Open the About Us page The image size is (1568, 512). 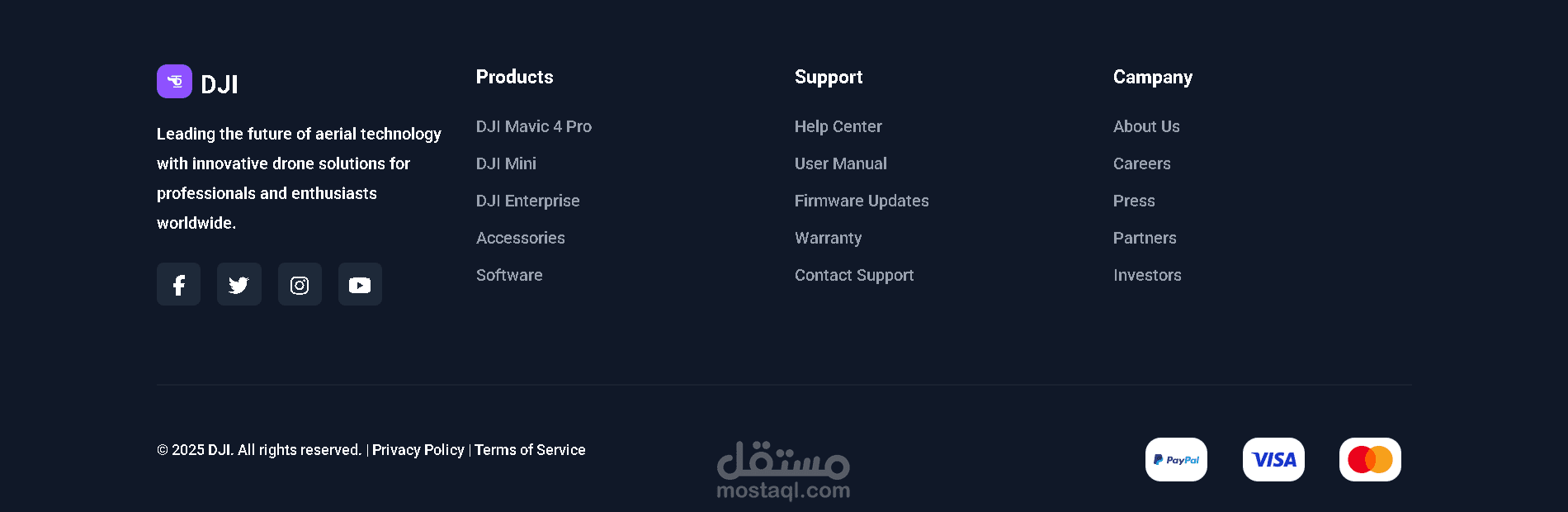pyautogui.click(x=1145, y=126)
